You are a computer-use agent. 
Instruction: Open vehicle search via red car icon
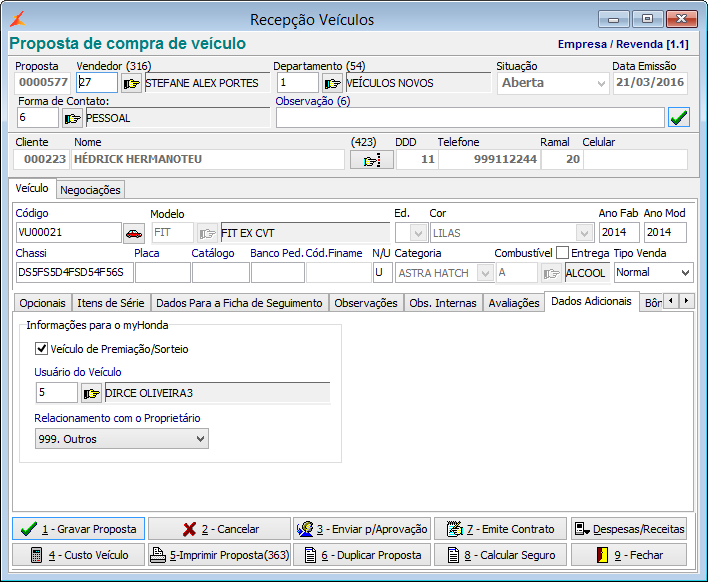click(x=134, y=233)
